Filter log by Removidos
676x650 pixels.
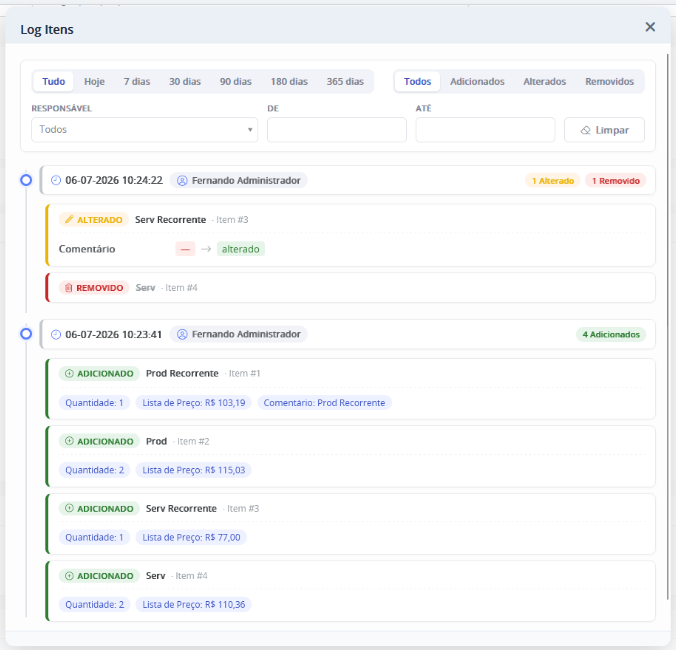pos(609,81)
